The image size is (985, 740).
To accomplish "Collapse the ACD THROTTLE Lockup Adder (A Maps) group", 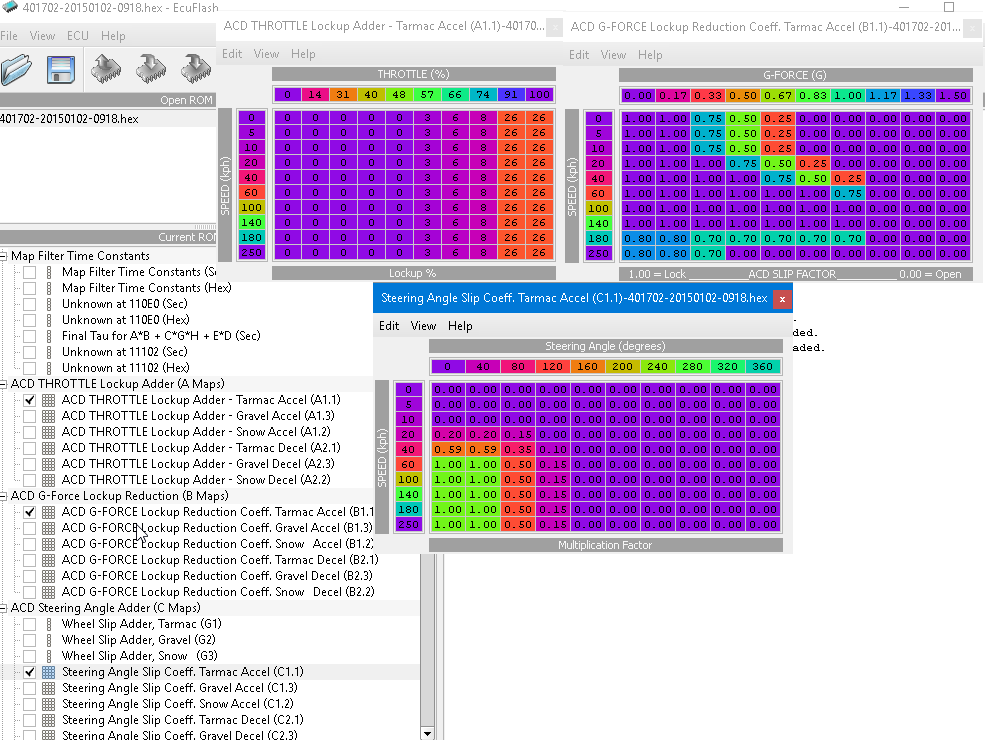I will coord(5,384).
